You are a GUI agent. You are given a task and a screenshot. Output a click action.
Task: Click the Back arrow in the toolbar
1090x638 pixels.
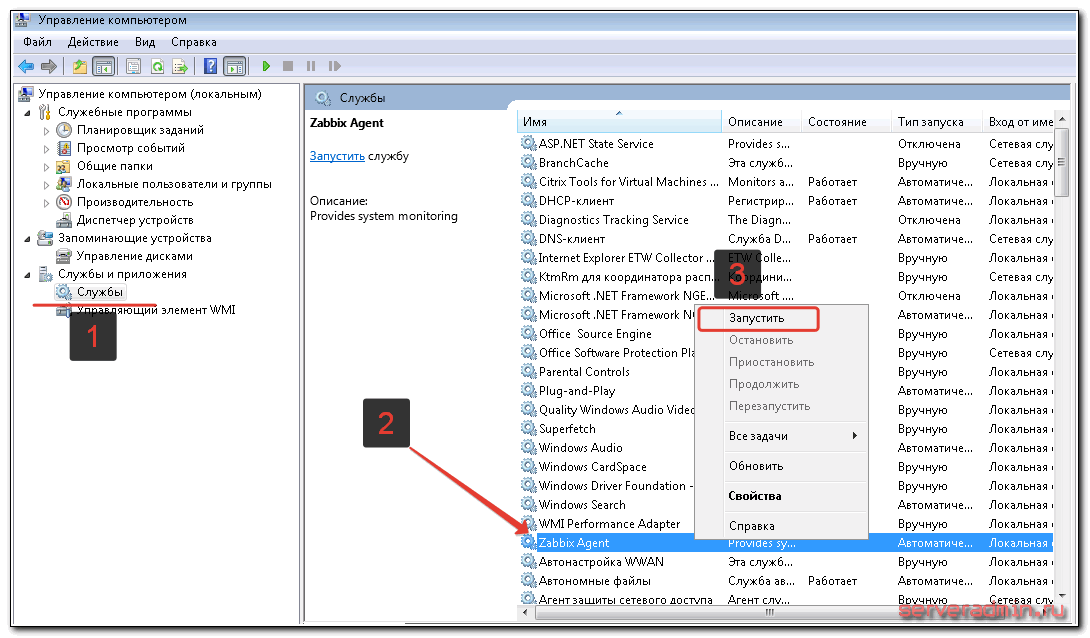point(26,66)
